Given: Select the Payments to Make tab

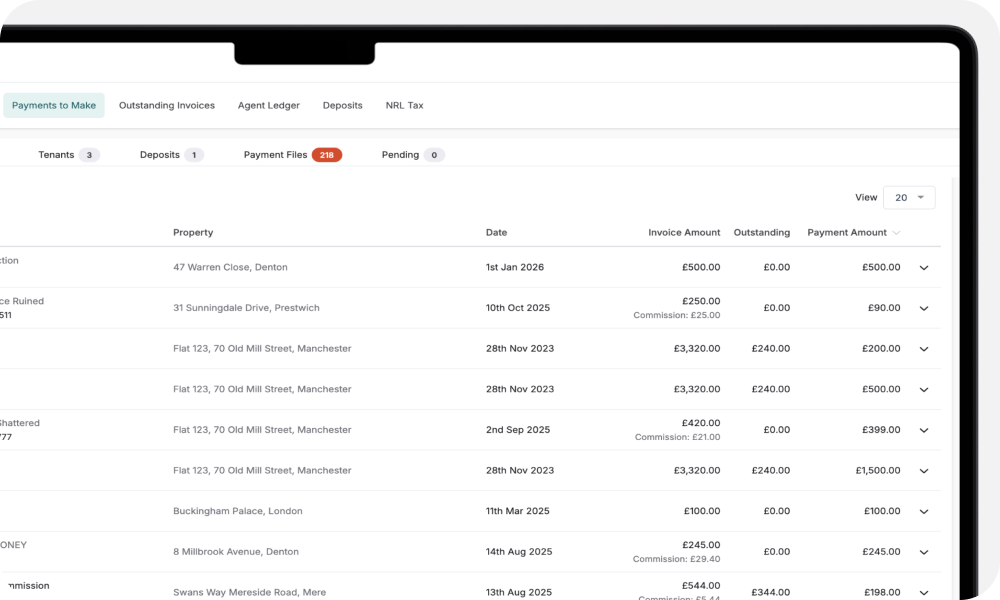Looking at the screenshot, I should click(53, 105).
